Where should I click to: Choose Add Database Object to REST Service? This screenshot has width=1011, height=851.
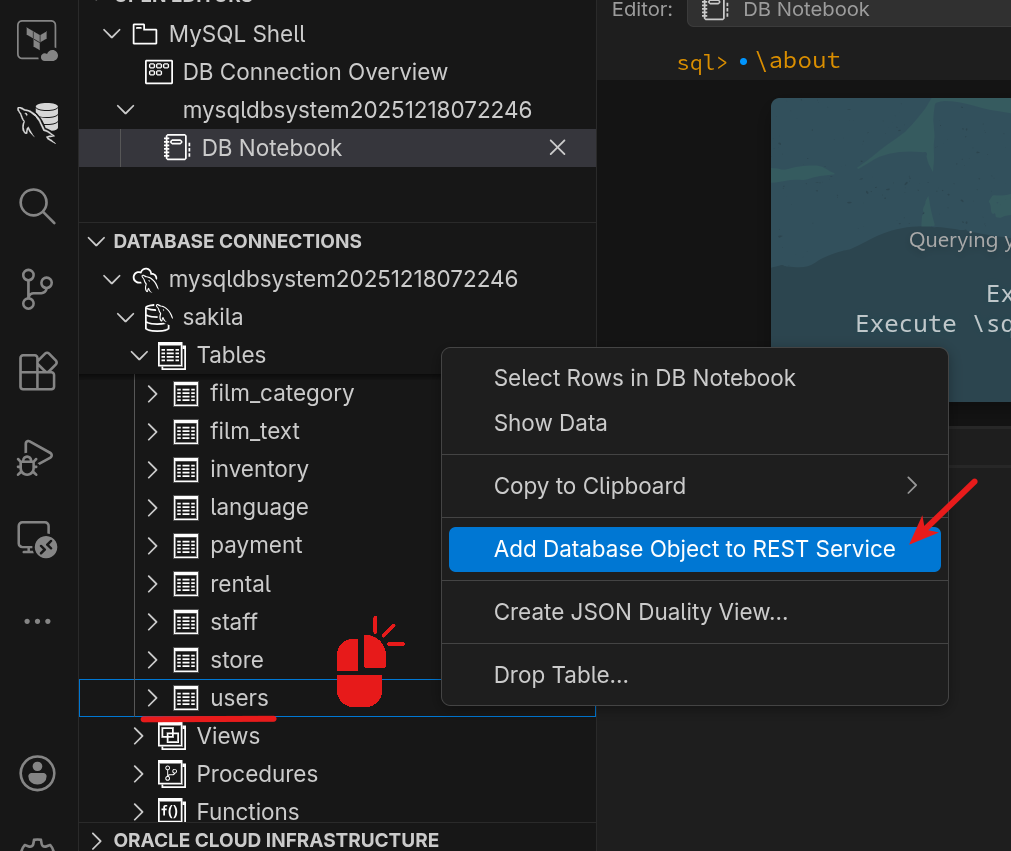click(694, 549)
